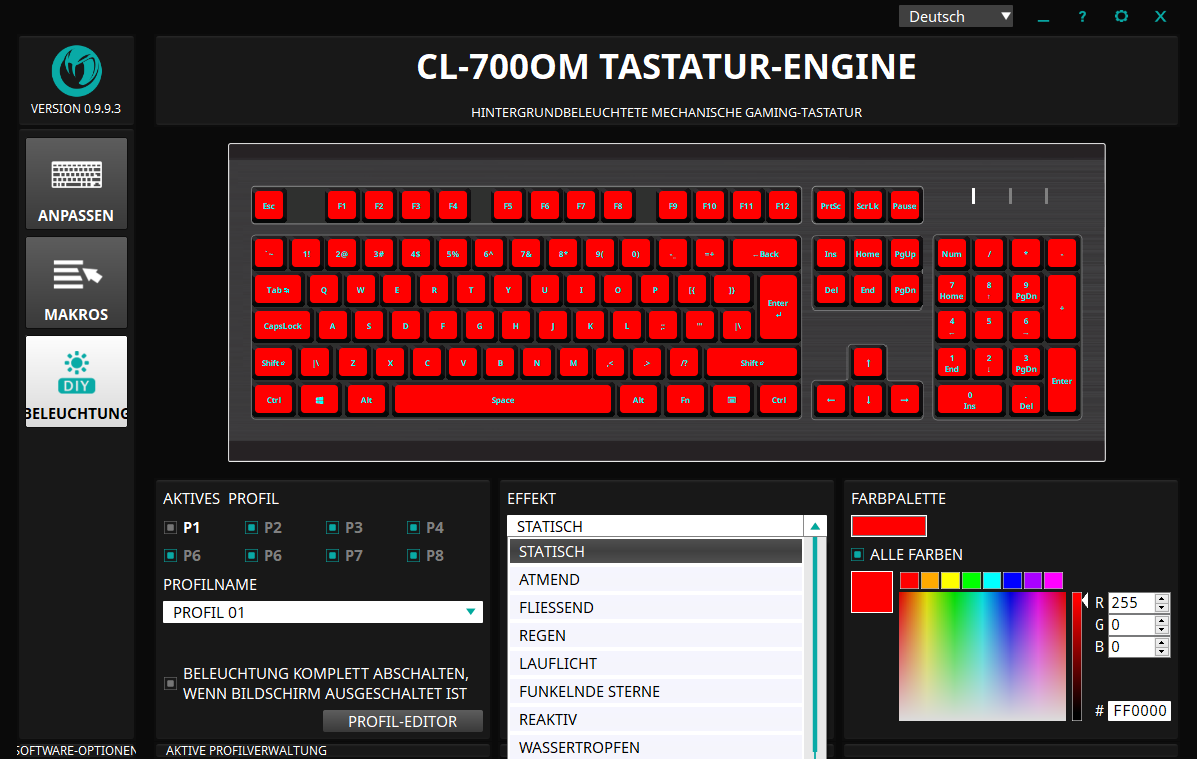Open the Anpassen keyboard customization section
The height and width of the screenshot is (759, 1197).
point(76,184)
